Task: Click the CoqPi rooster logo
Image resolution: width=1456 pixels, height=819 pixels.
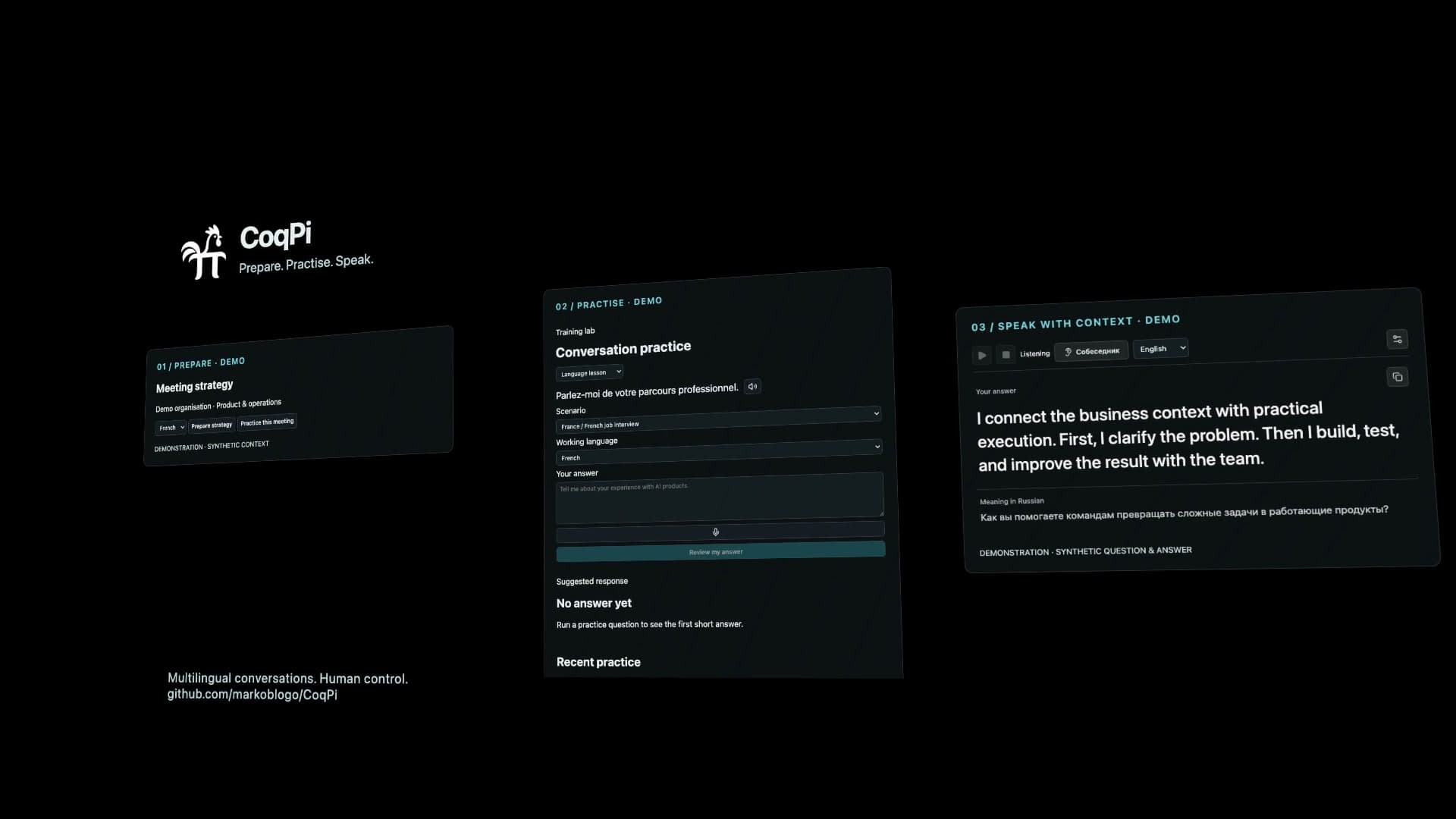Action: (x=203, y=253)
